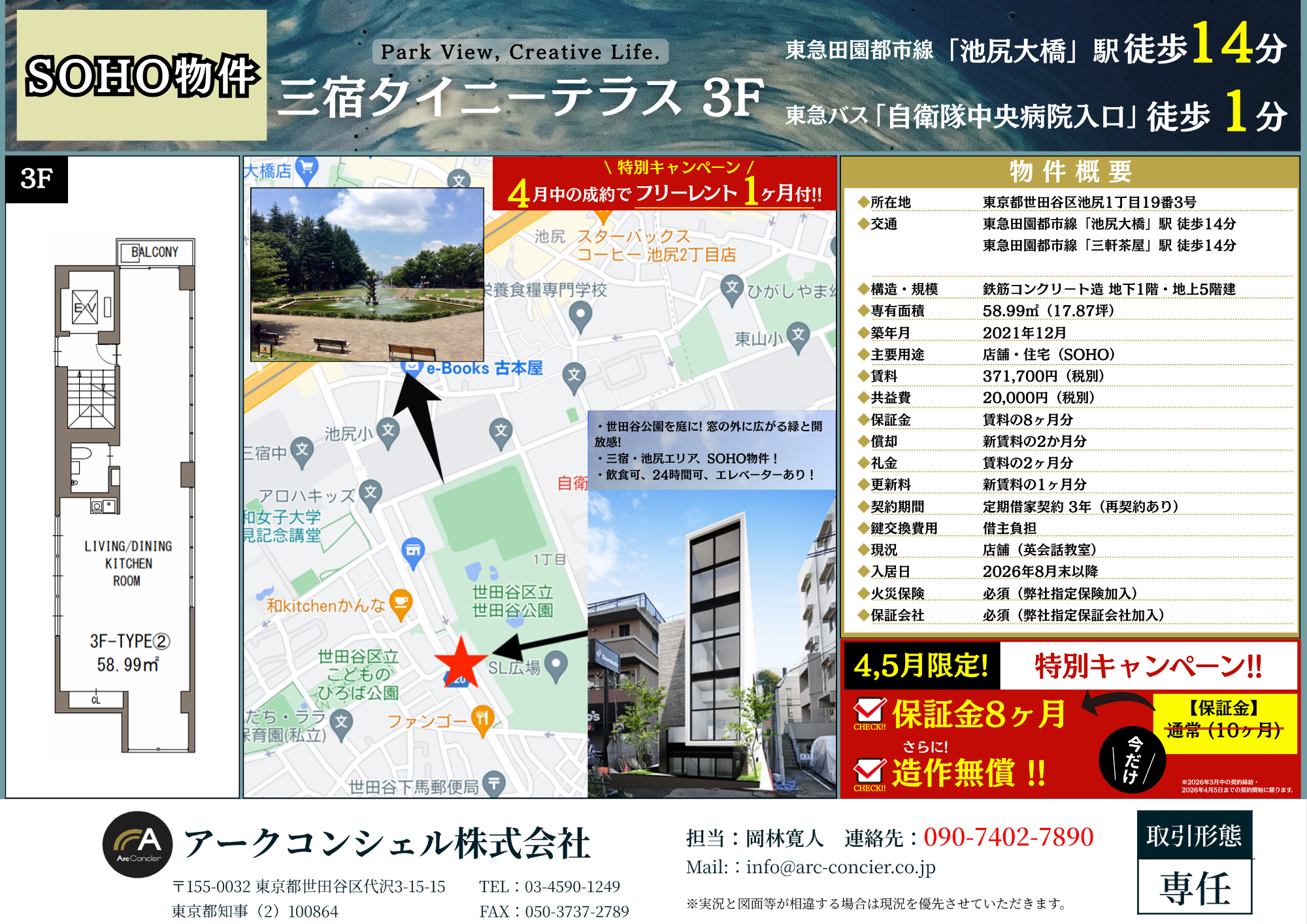This screenshot has width=1307, height=924.
Task: Click the park fountain photo thumbnail
Action: tap(367, 274)
